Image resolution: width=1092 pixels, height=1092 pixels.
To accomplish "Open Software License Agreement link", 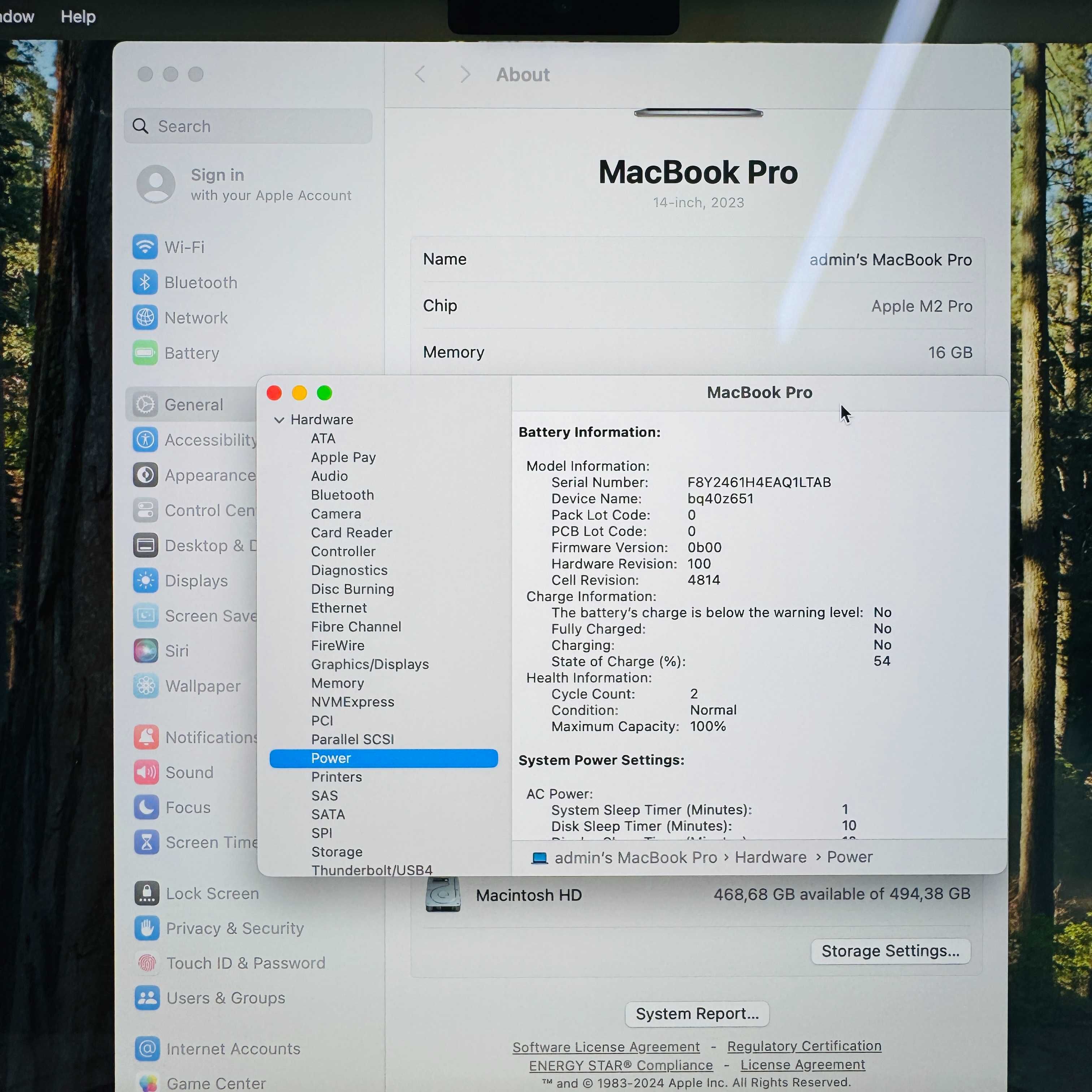I will point(606,1047).
